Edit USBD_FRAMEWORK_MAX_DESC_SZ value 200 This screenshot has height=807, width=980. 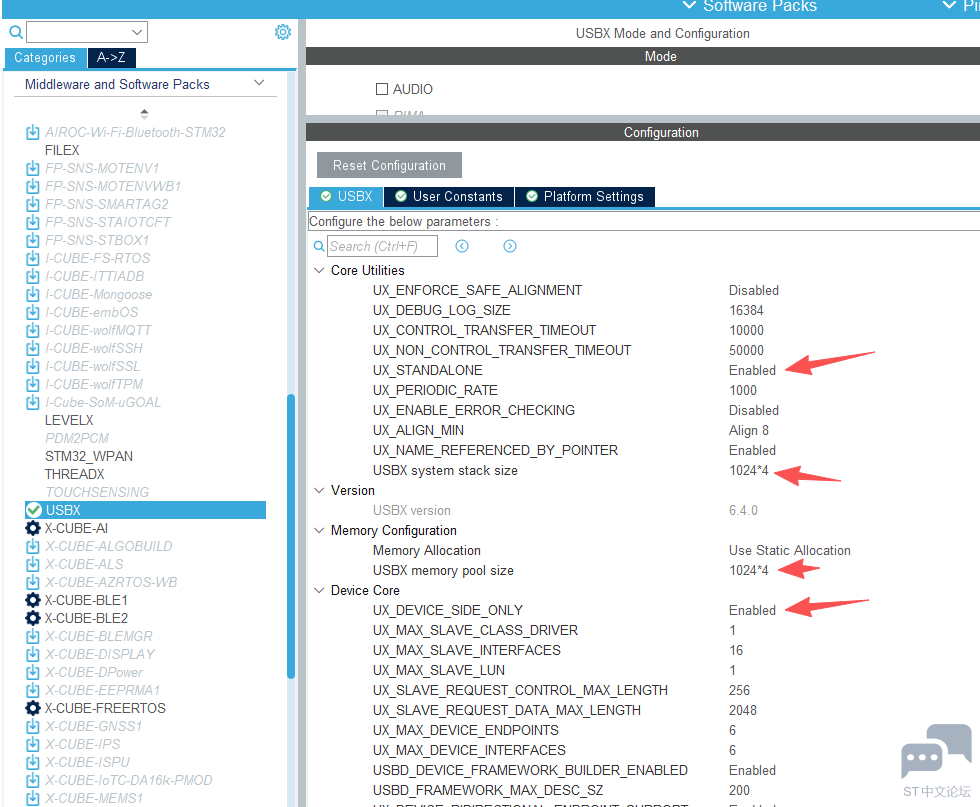[739, 790]
